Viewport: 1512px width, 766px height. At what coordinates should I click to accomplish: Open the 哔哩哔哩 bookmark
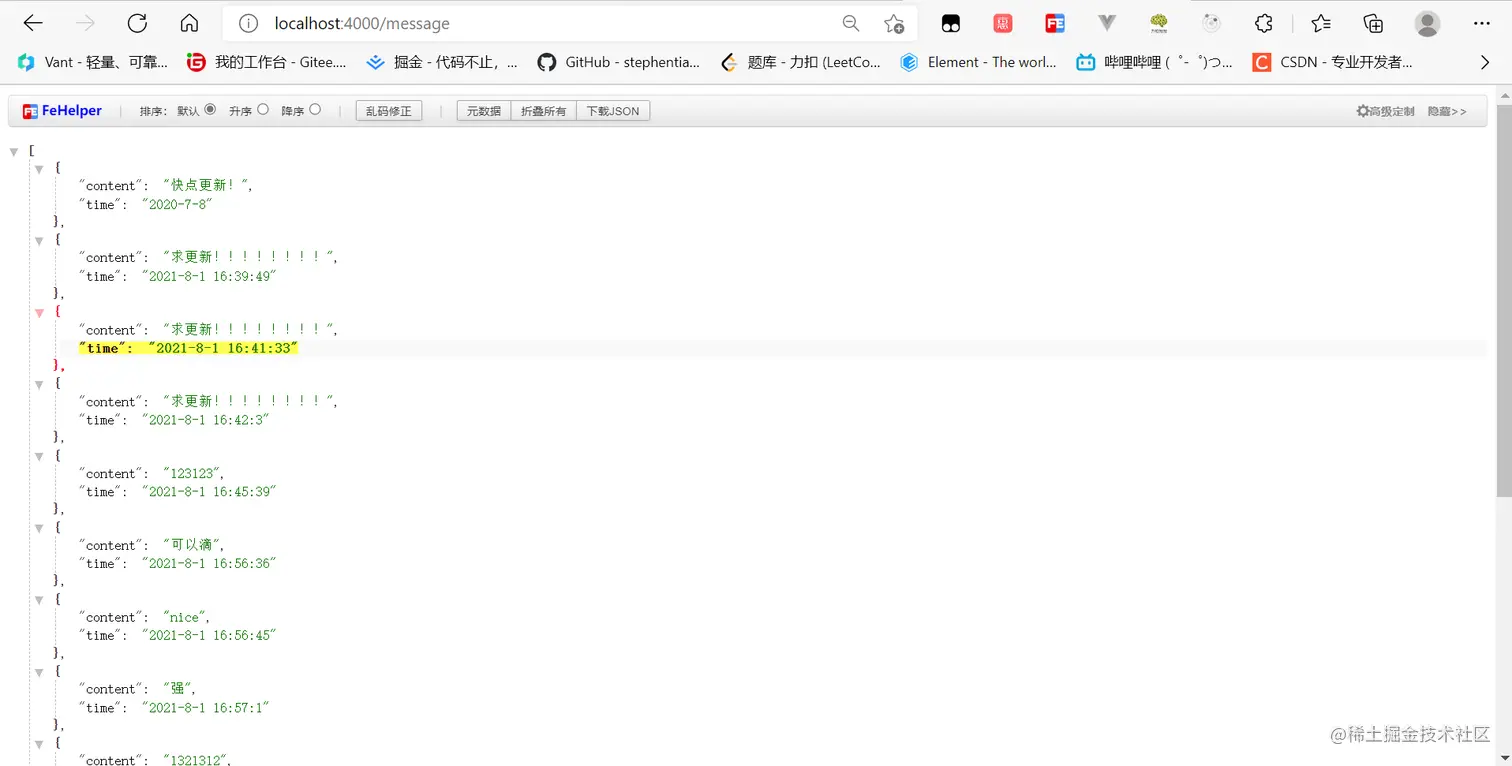[1154, 62]
